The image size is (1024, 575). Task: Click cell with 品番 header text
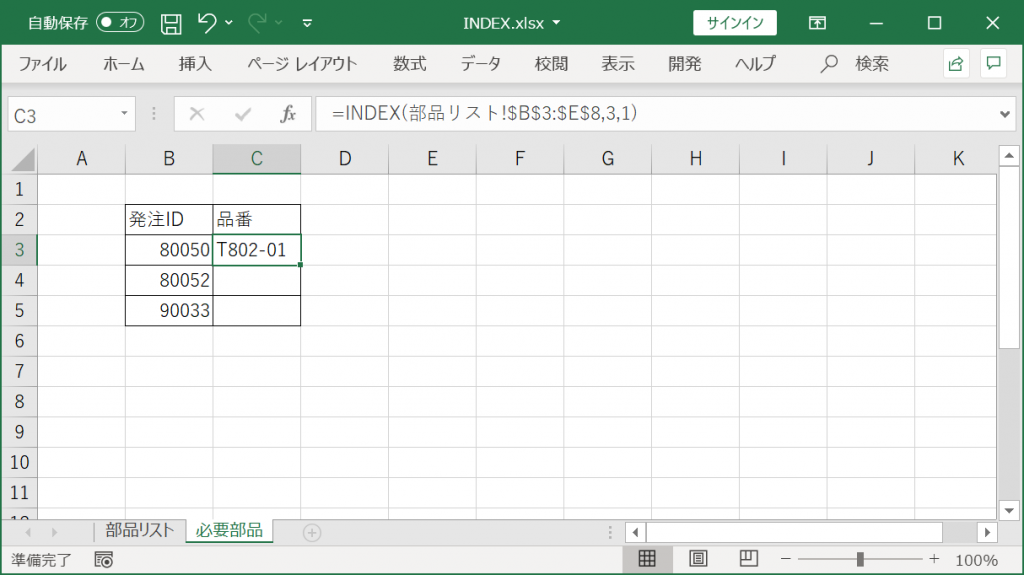pos(257,220)
